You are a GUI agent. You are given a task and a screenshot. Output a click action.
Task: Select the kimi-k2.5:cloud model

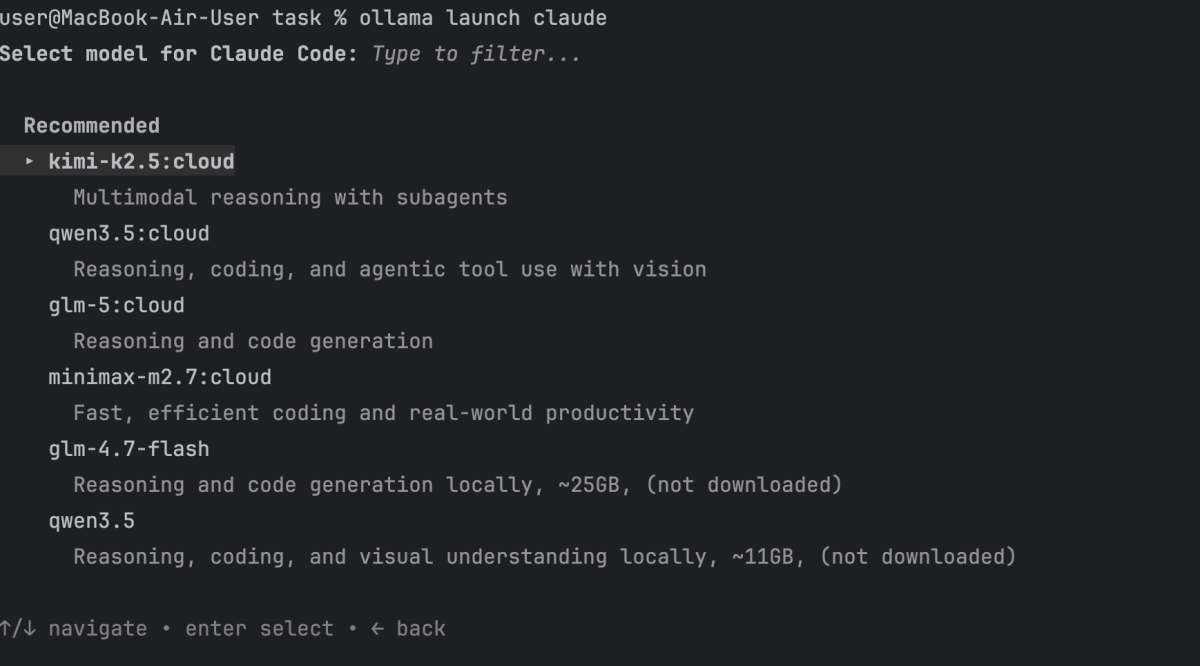[141, 162]
